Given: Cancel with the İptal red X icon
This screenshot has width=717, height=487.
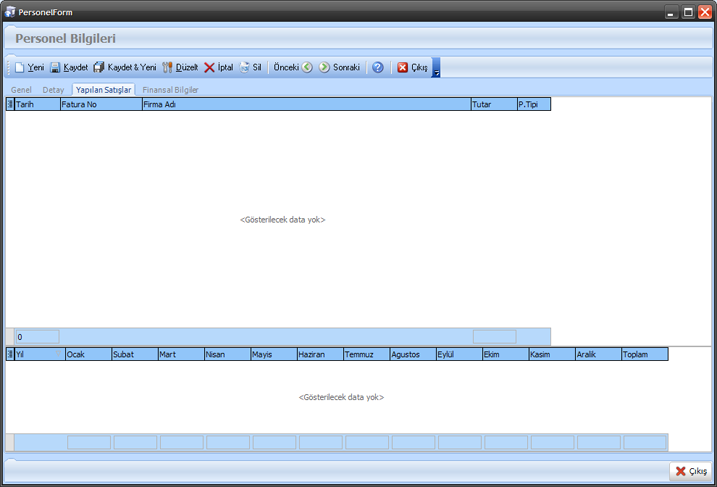Looking at the screenshot, I should pyautogui.click(x=209, y=68).
